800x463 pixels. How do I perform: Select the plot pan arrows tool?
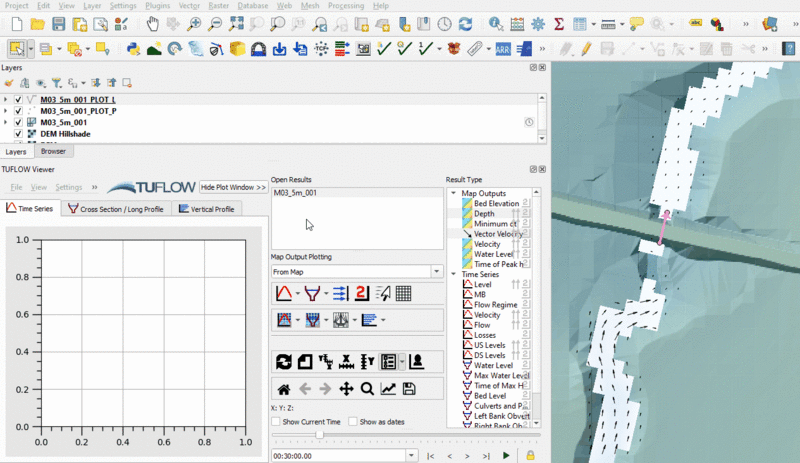click(346, 389)
